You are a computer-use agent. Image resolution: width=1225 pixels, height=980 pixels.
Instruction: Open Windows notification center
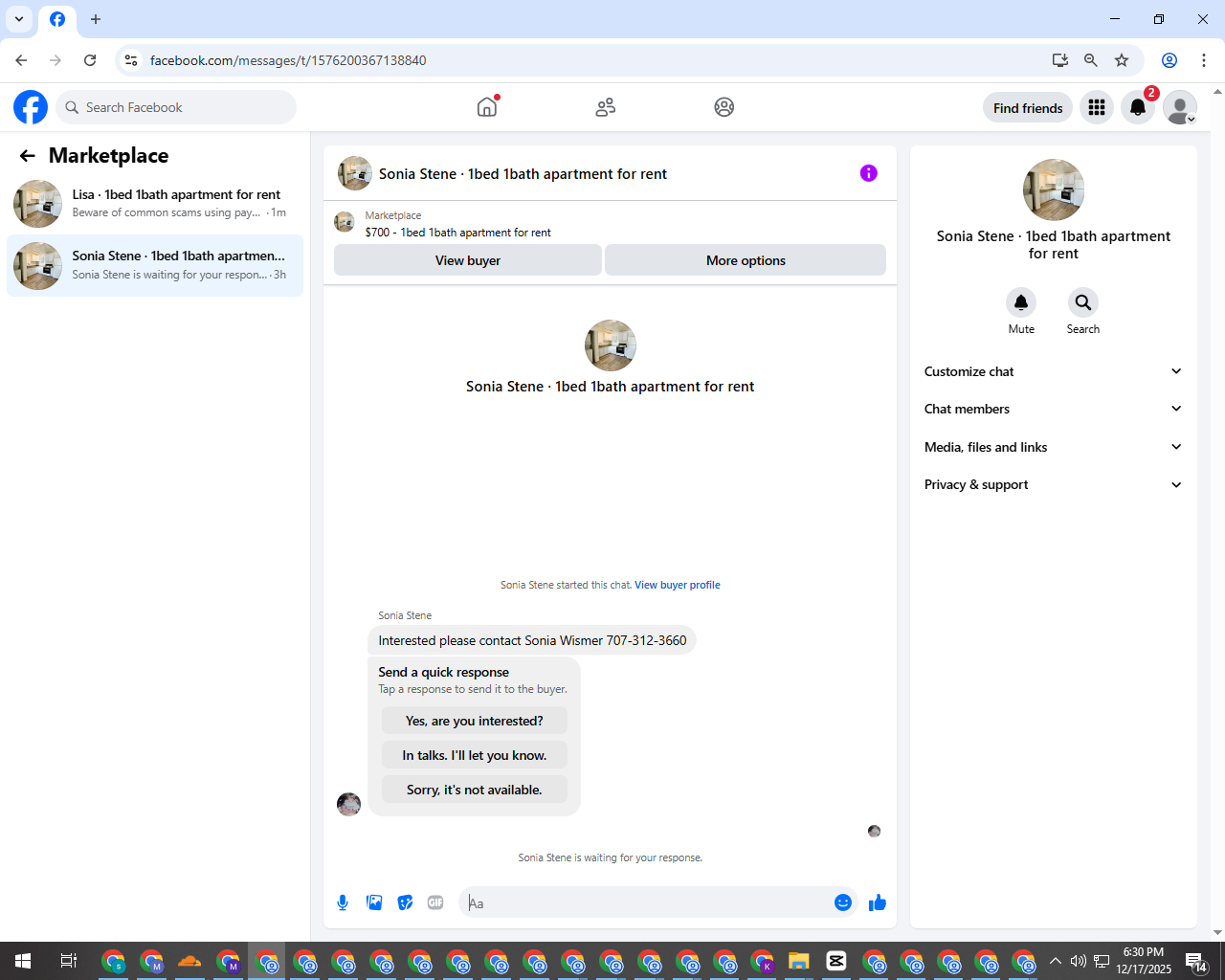click(1196, 961)
